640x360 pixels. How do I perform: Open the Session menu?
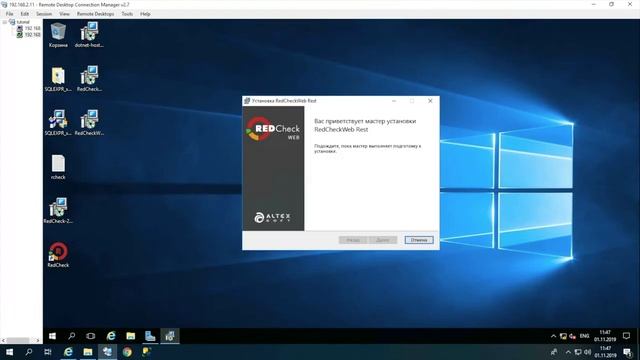(x=44, y=14)
